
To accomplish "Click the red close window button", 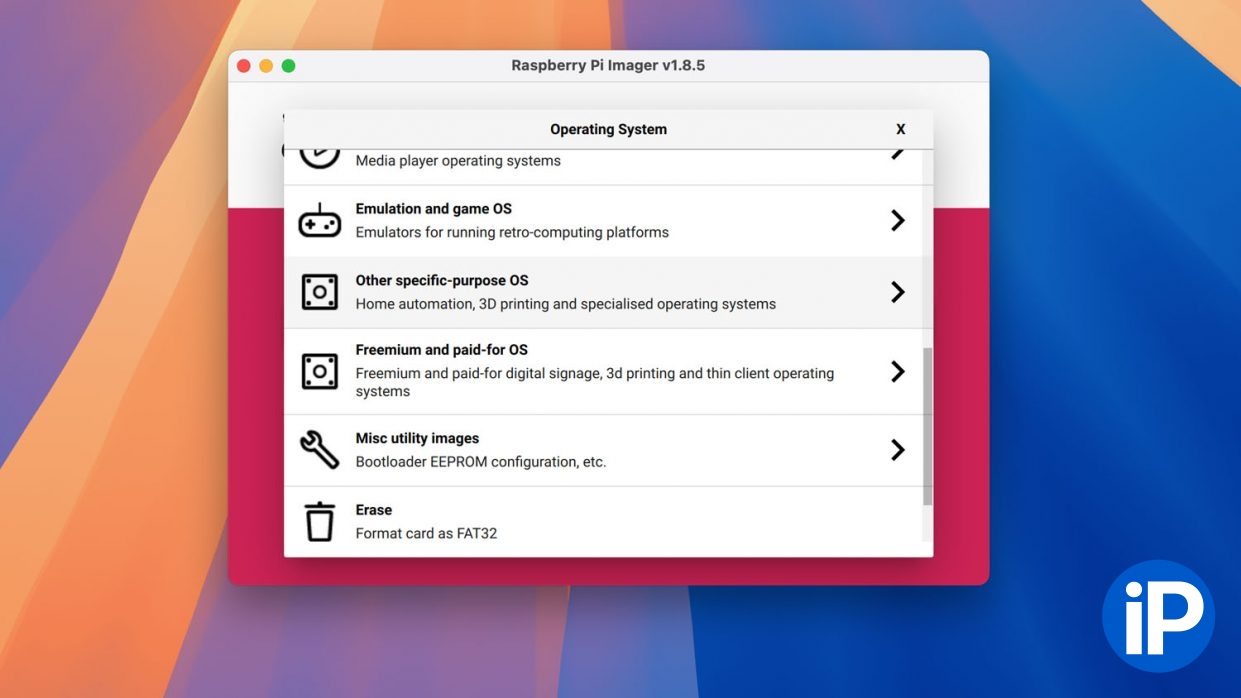I will (243, 66).
